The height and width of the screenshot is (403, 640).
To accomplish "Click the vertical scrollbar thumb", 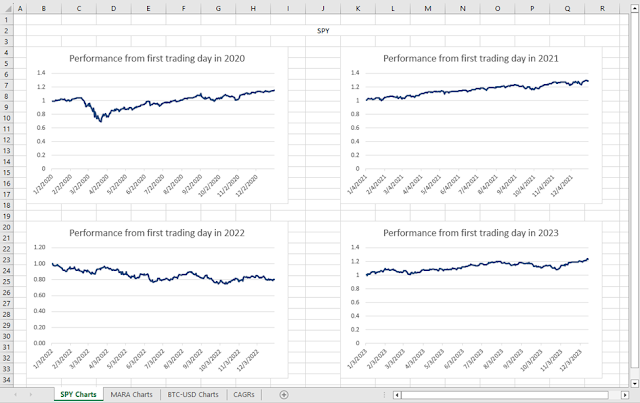I will [635, 190].
